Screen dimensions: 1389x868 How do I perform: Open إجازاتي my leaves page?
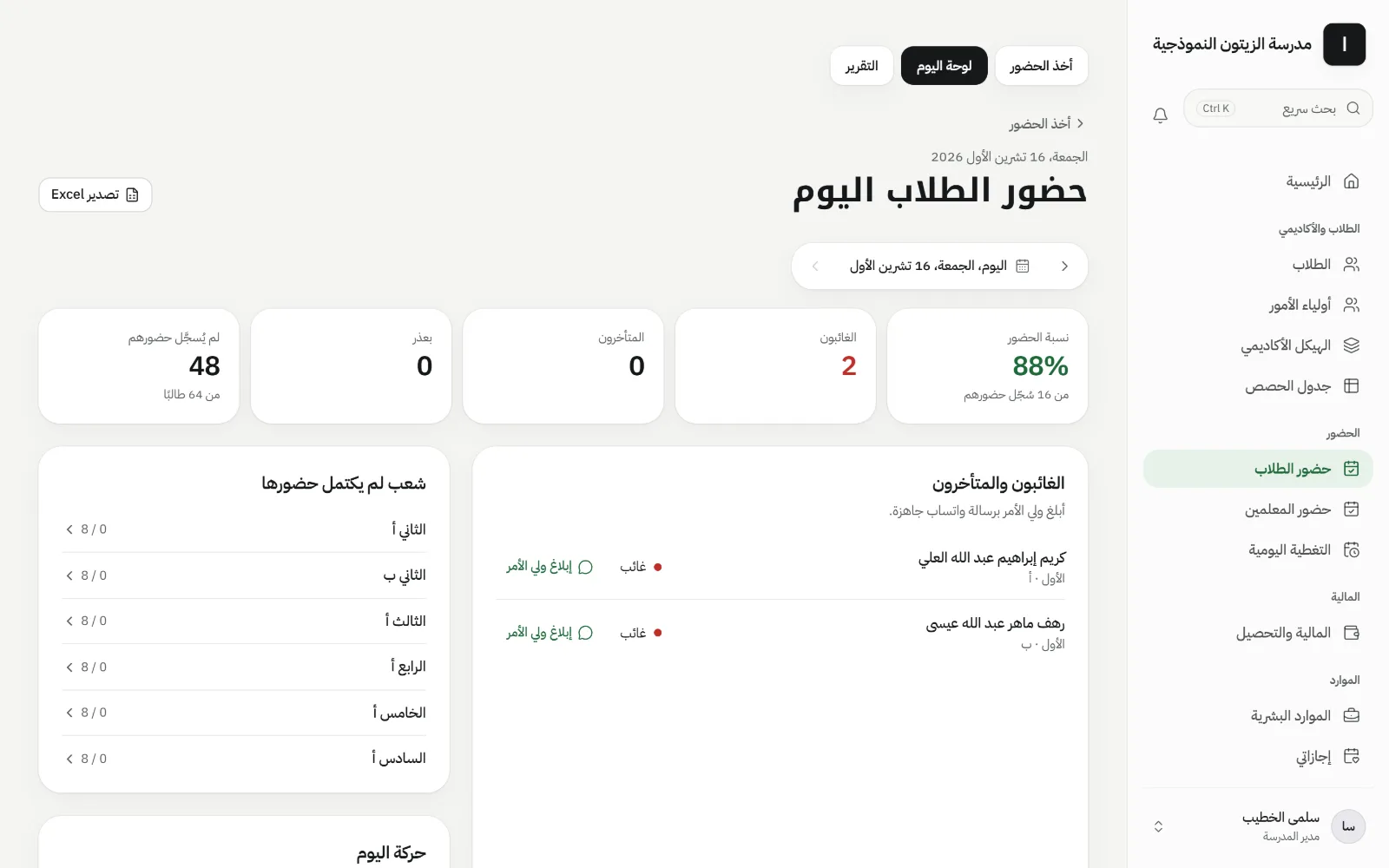point(1258,757)
